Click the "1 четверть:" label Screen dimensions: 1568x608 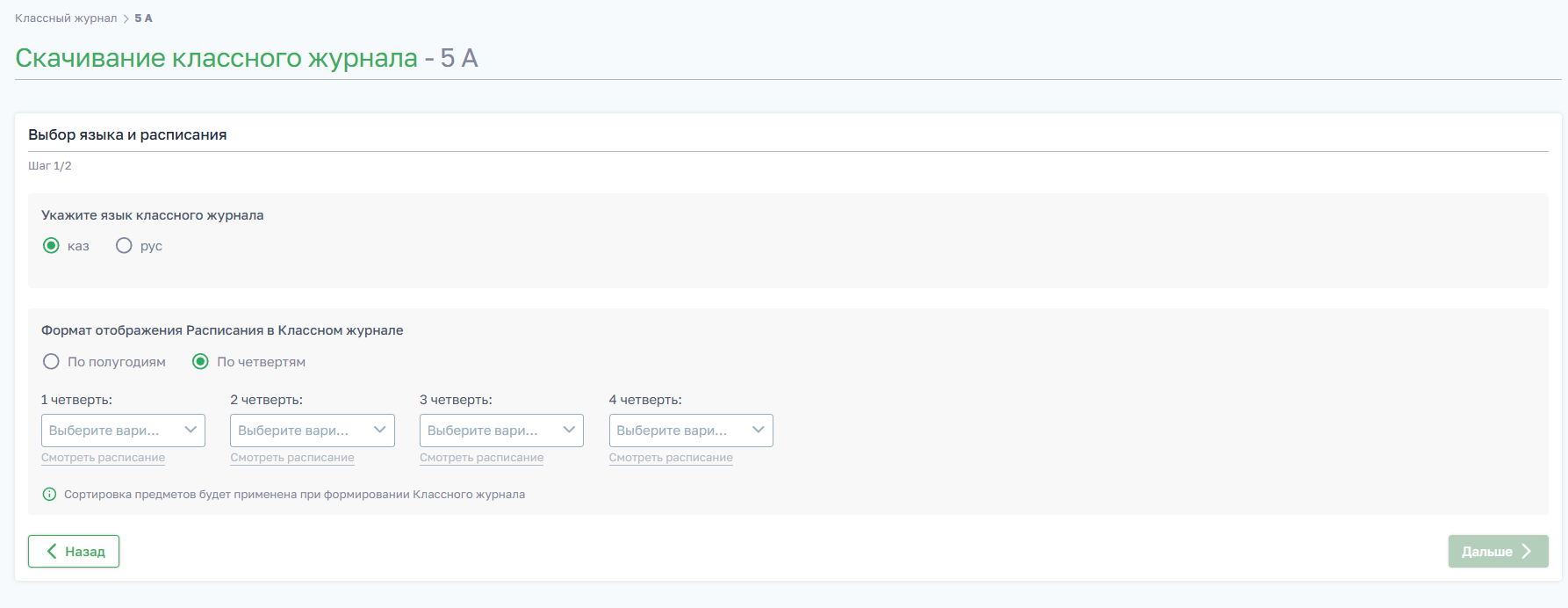pos(76,400)
